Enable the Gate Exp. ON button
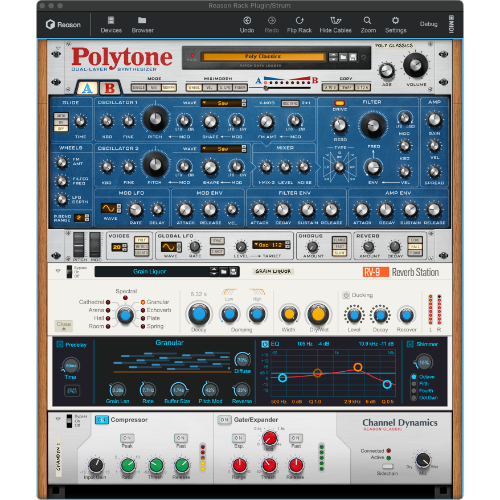Image resolution: width=500 pixels, height=500 pixels. [x=238, y=438]
